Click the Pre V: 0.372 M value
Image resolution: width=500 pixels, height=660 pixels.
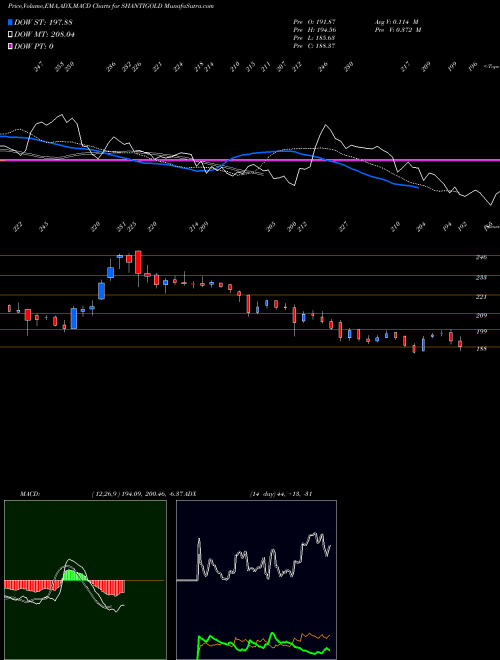click(397, 30)
